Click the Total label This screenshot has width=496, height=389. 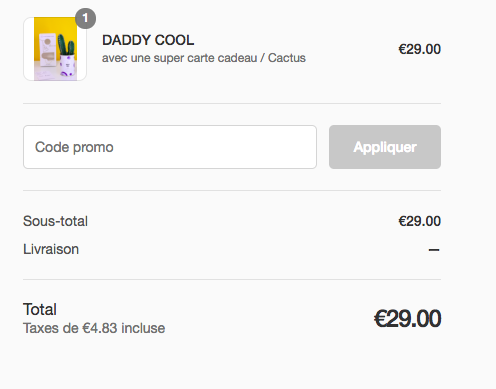click(x=40, y=309)
